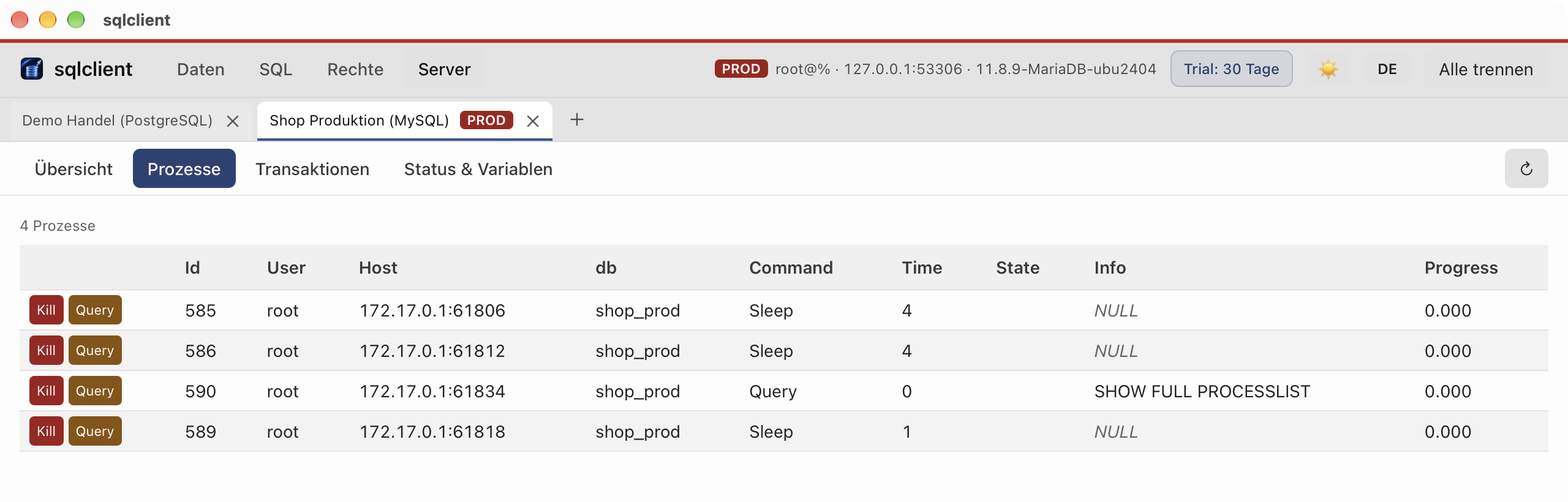Click the Trial: 30 Tage button
The width and height of the screenshot is (1568, 502).
[x=1232, y=69]
